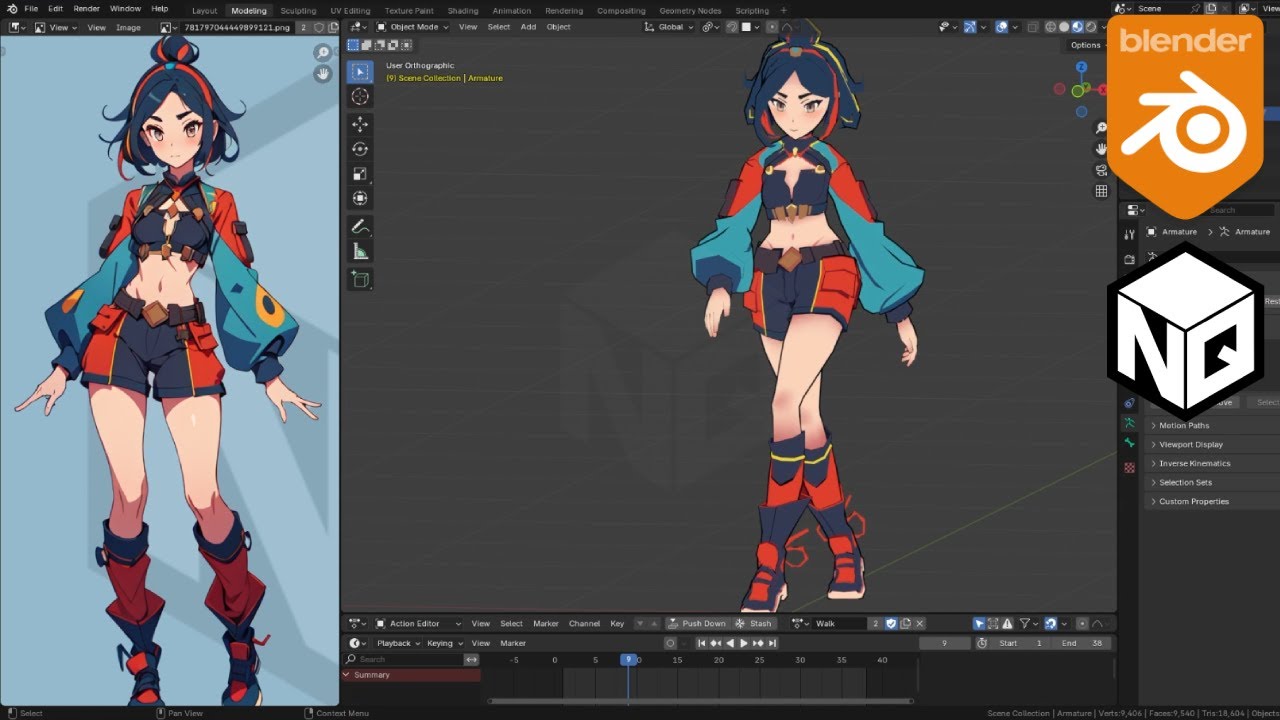
Task: Click the current frame field showing 9
Action: click(x=944, y=643)
